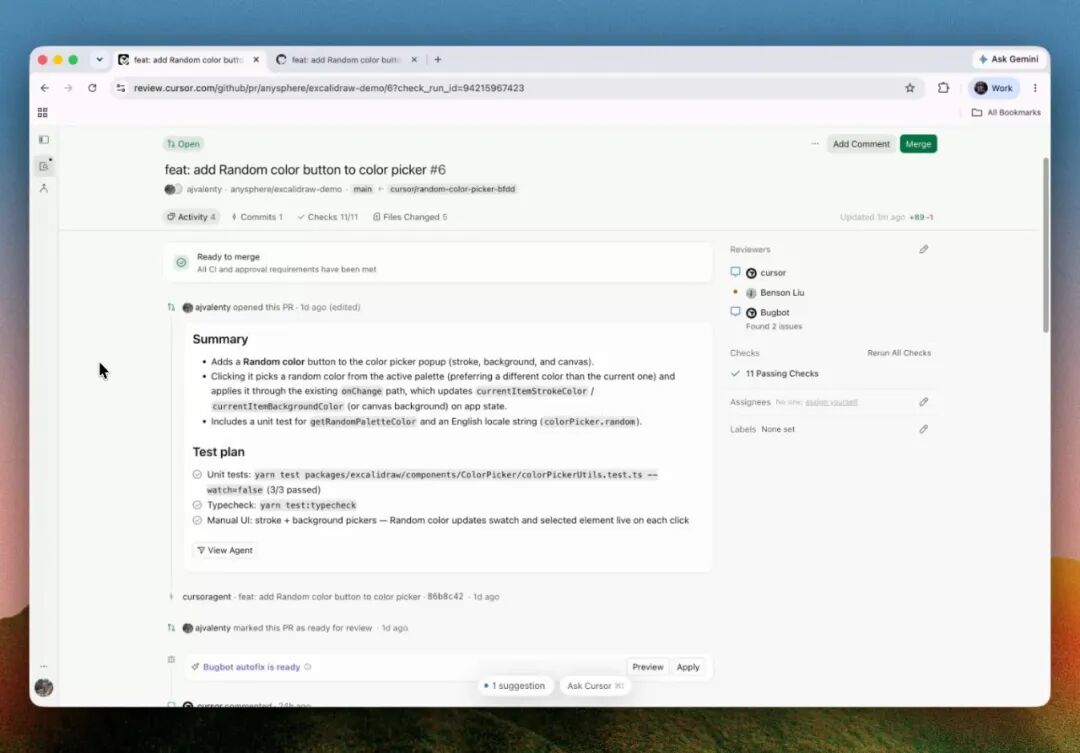Click the cursor reviewer comment icon
The width and height of the screenshot is (1080, 753).
tap(736, 272)
